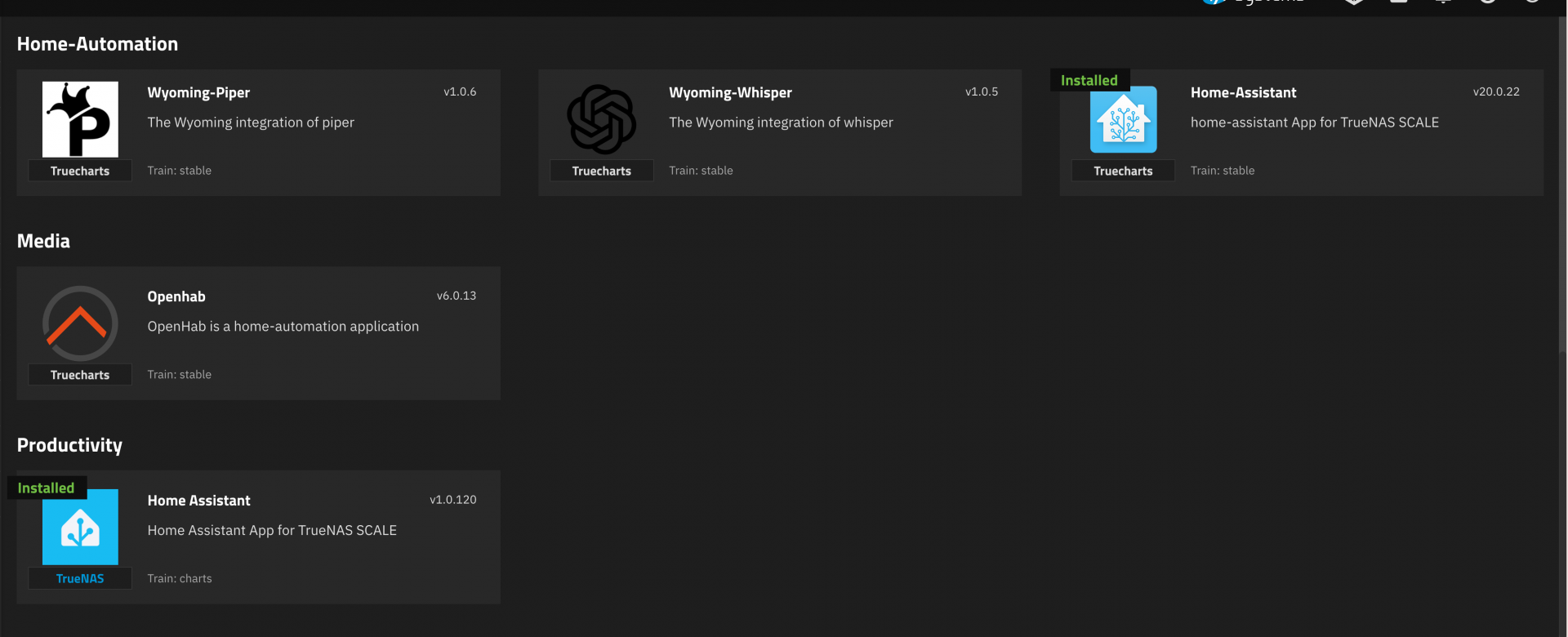Click version label v1.0.120

453,500
